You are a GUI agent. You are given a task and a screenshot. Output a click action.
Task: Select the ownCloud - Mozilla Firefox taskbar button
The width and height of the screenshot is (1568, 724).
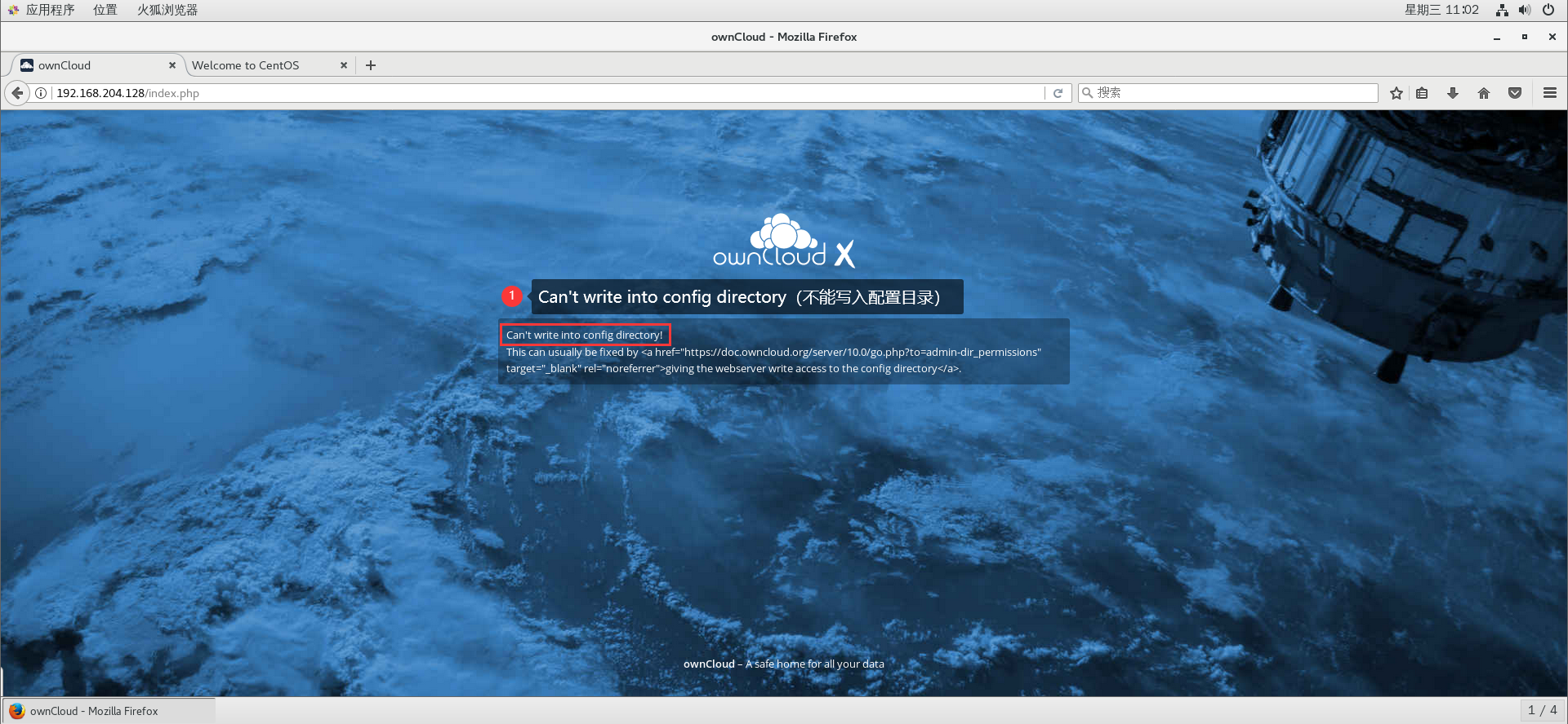[x=109, y=711]
